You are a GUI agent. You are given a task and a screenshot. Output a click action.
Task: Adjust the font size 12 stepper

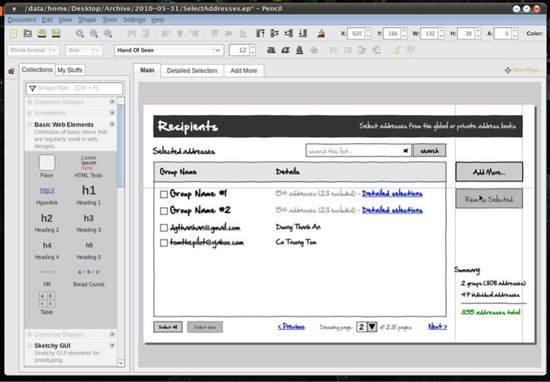253,50
